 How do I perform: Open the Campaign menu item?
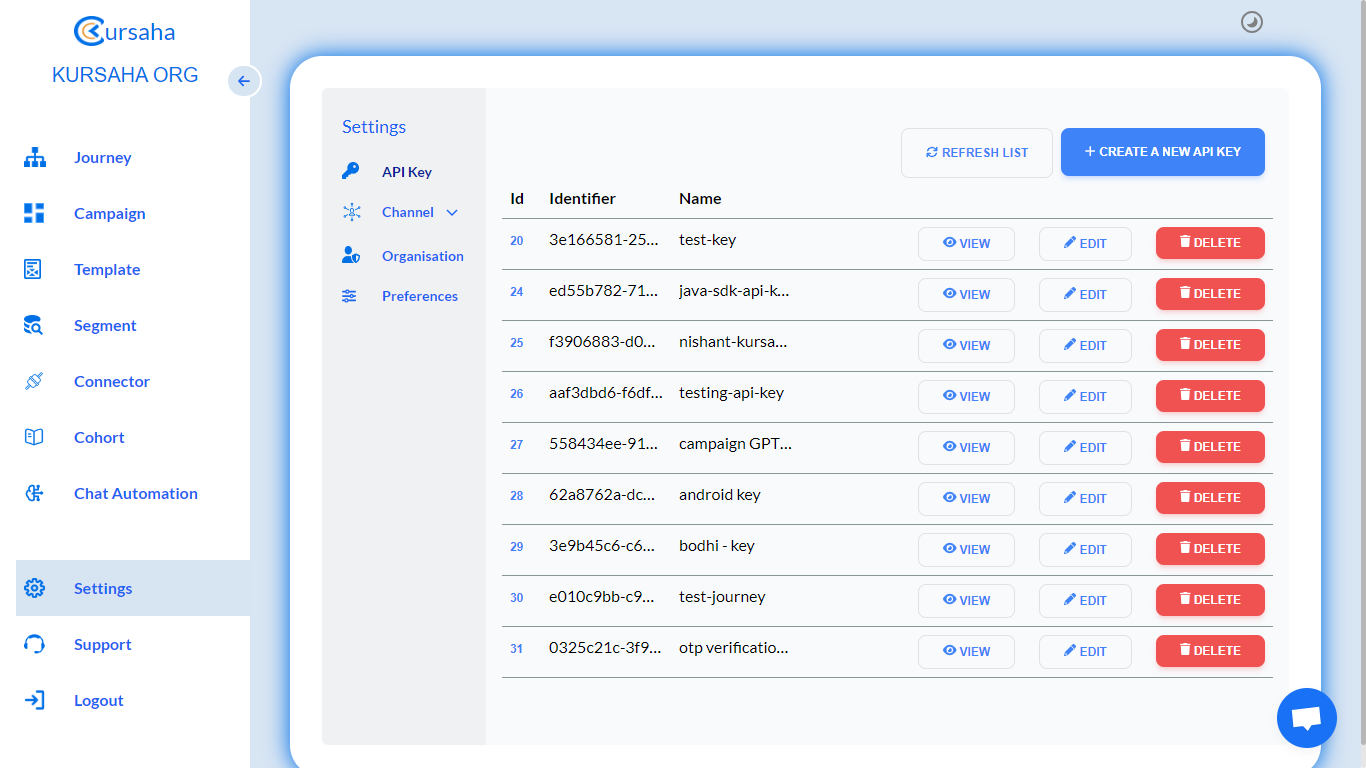click(x=110, y=213)
